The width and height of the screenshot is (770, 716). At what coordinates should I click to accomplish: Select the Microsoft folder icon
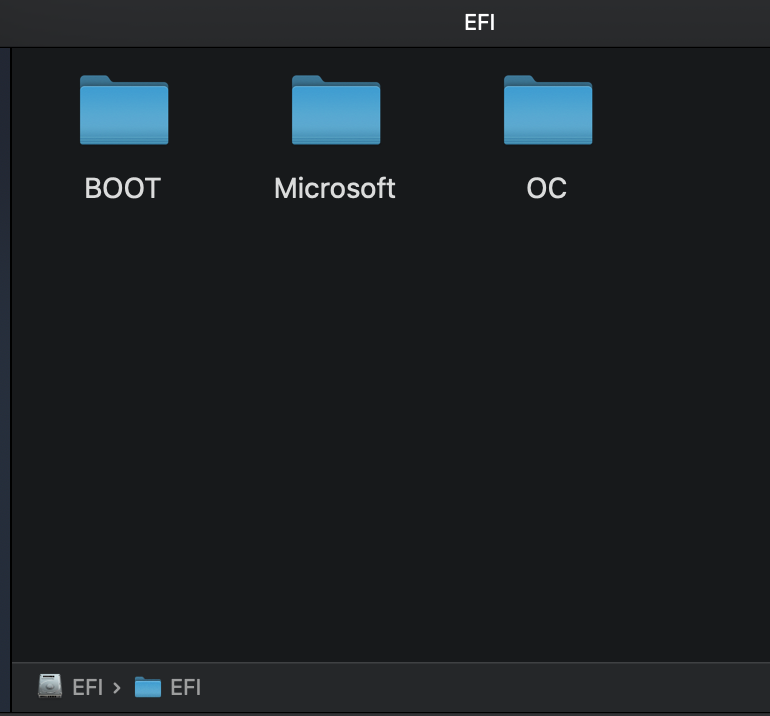pos(336,110)
